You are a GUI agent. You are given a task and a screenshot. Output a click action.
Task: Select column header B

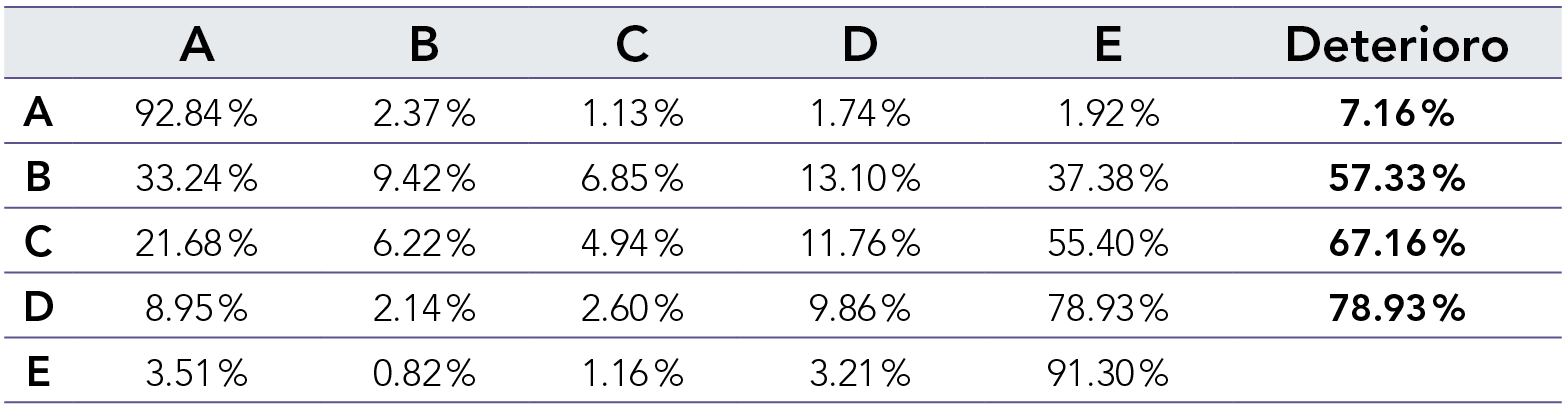pos(423,46)
